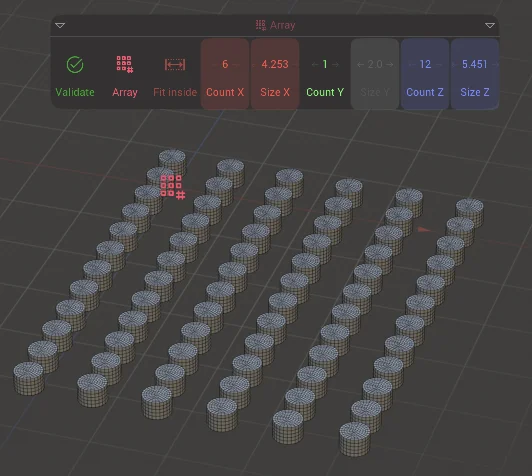532x476 pixels.
Task: Decrease Count X using left arrow
Action: click(214, 64)
